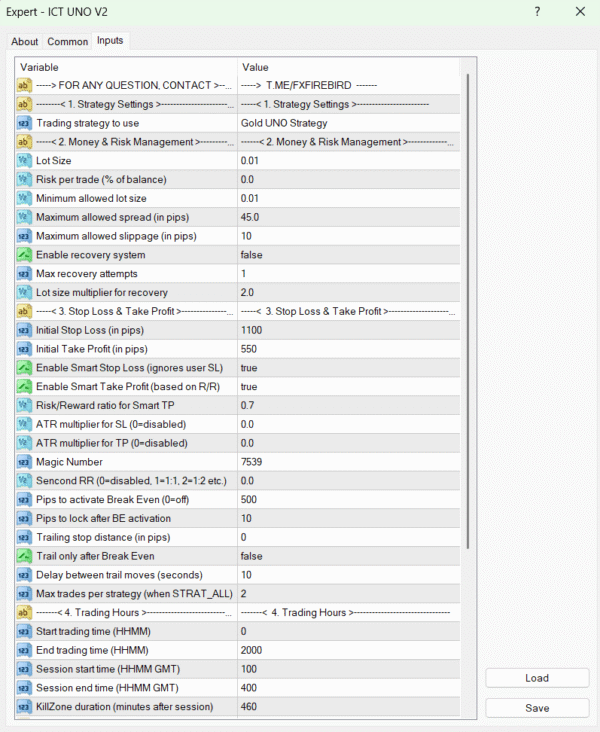
Task: Click icon for Risk/Reward ratio for Smart TP
Action: (x=24, y=405)
